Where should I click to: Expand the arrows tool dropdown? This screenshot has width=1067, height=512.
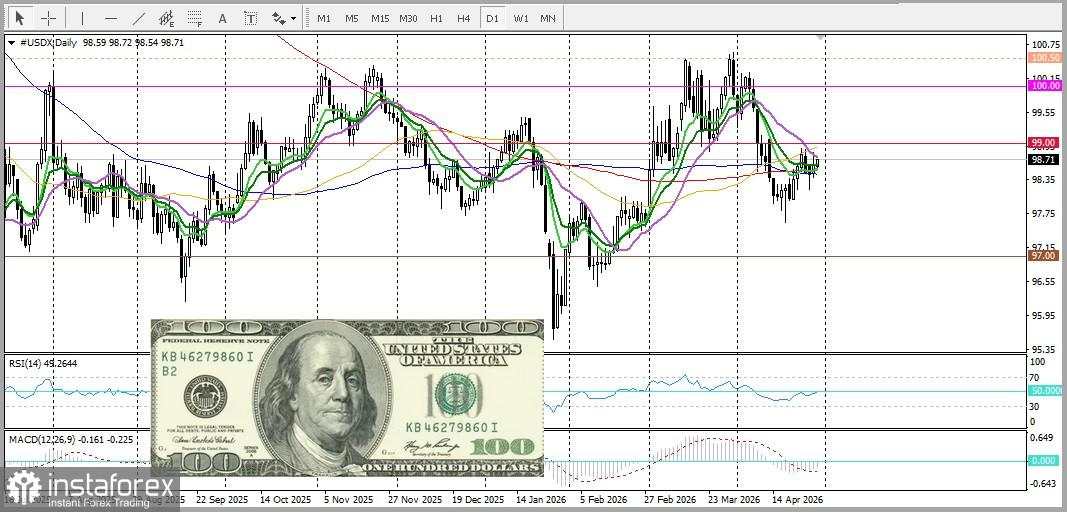(x=294, y=19)
